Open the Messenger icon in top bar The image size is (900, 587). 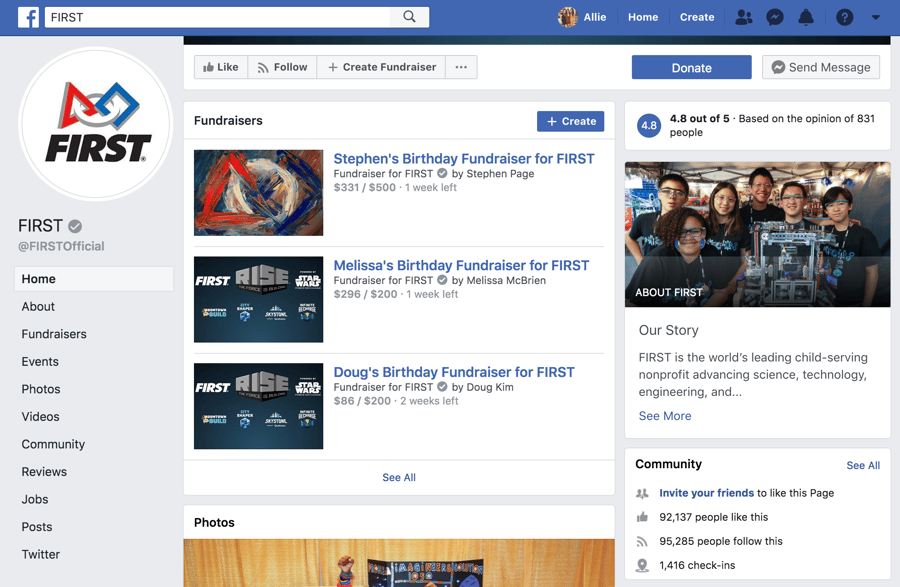775,17
